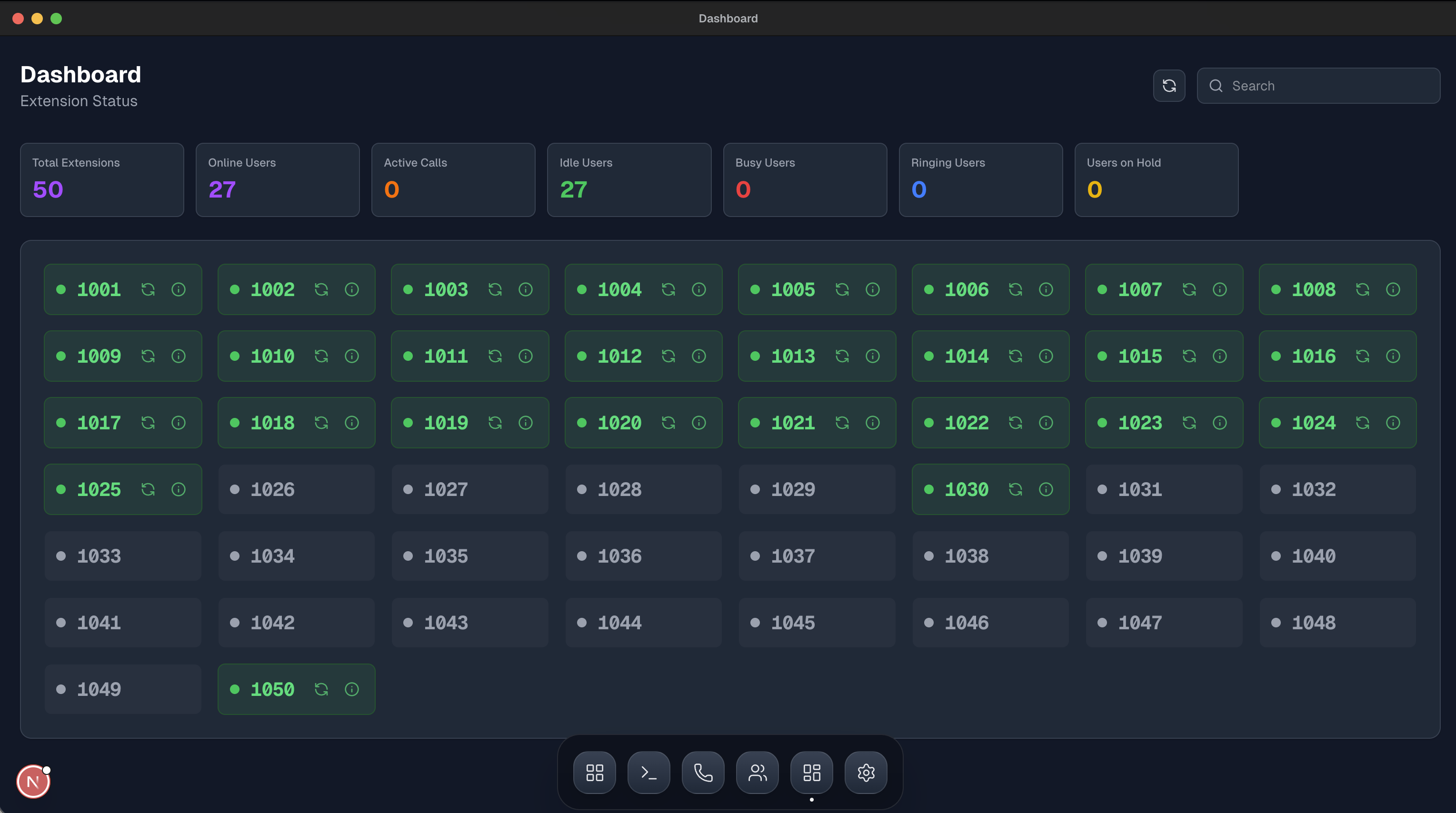Screen dimensions: 1456x813
Task: Open settings with the gear icon
Action: point(865,773)
